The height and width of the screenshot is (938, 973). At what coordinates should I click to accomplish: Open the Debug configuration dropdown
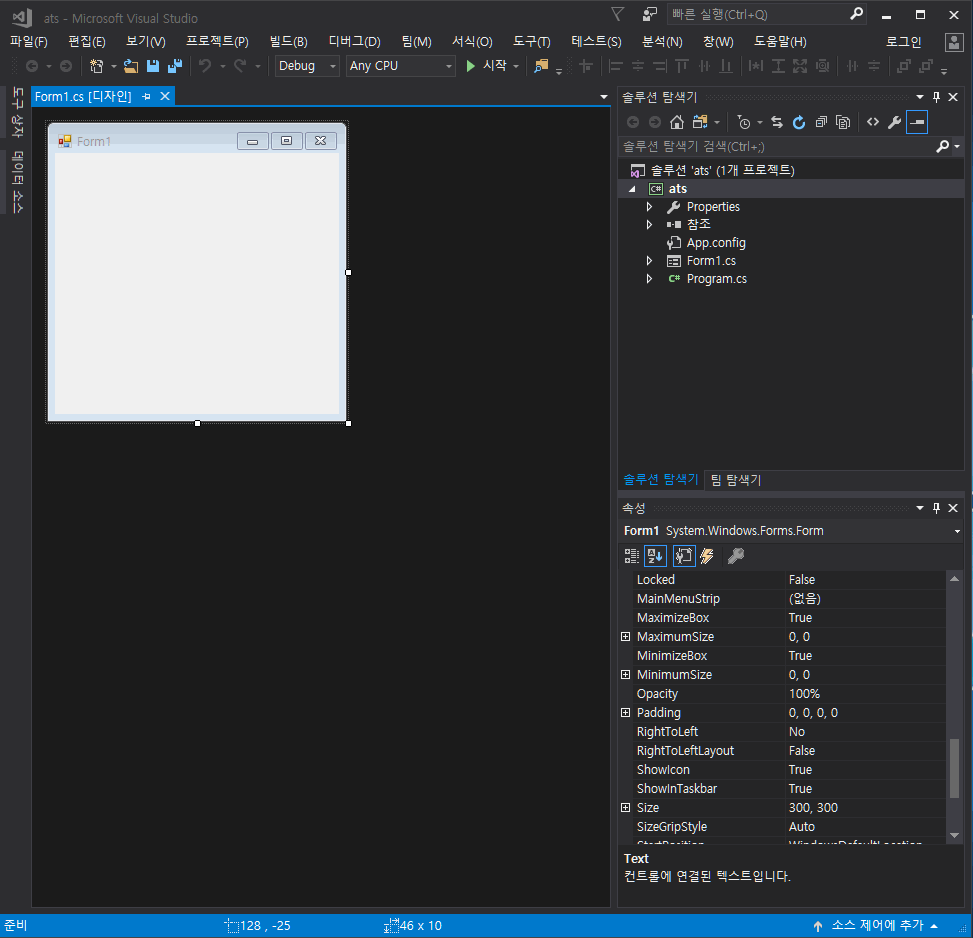307,66
